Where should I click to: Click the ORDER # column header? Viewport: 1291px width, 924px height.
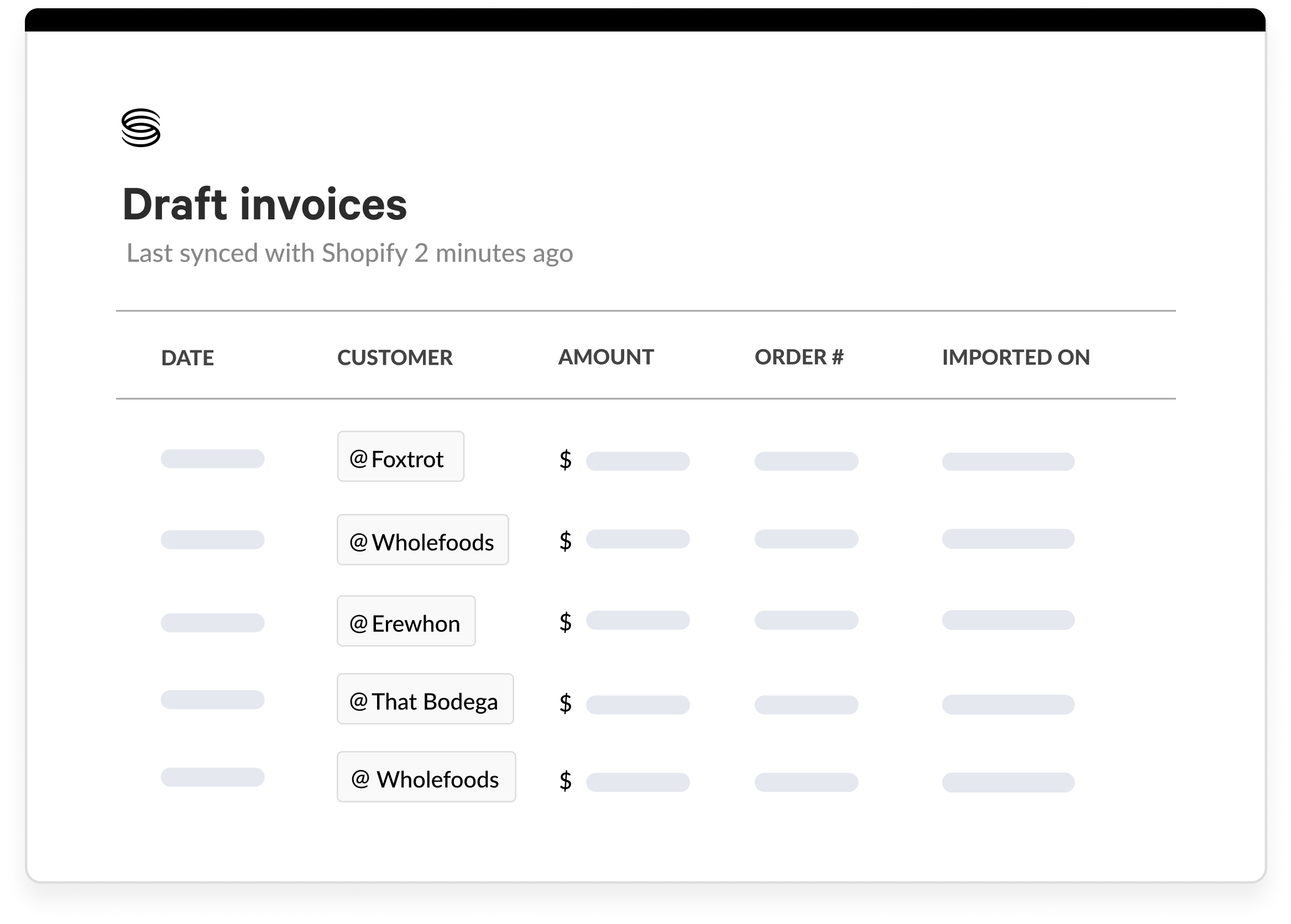pos(798,358)
